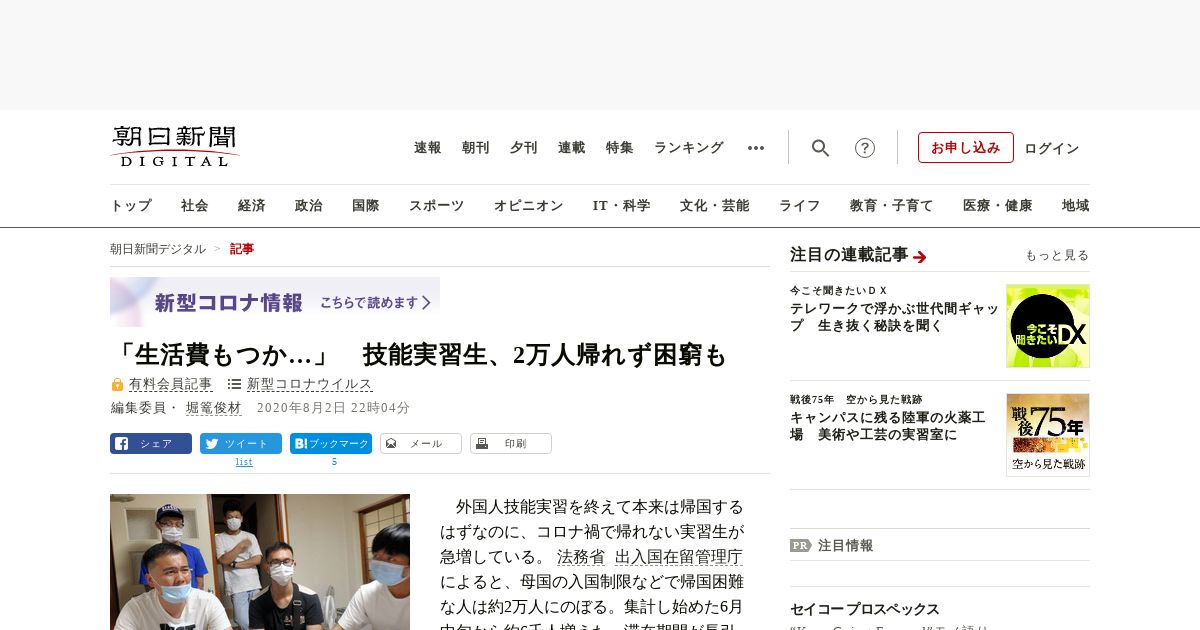Viewport: 1200px width, 630px height.
Task: Click the ログイン link
Action: click(1052, 148)
